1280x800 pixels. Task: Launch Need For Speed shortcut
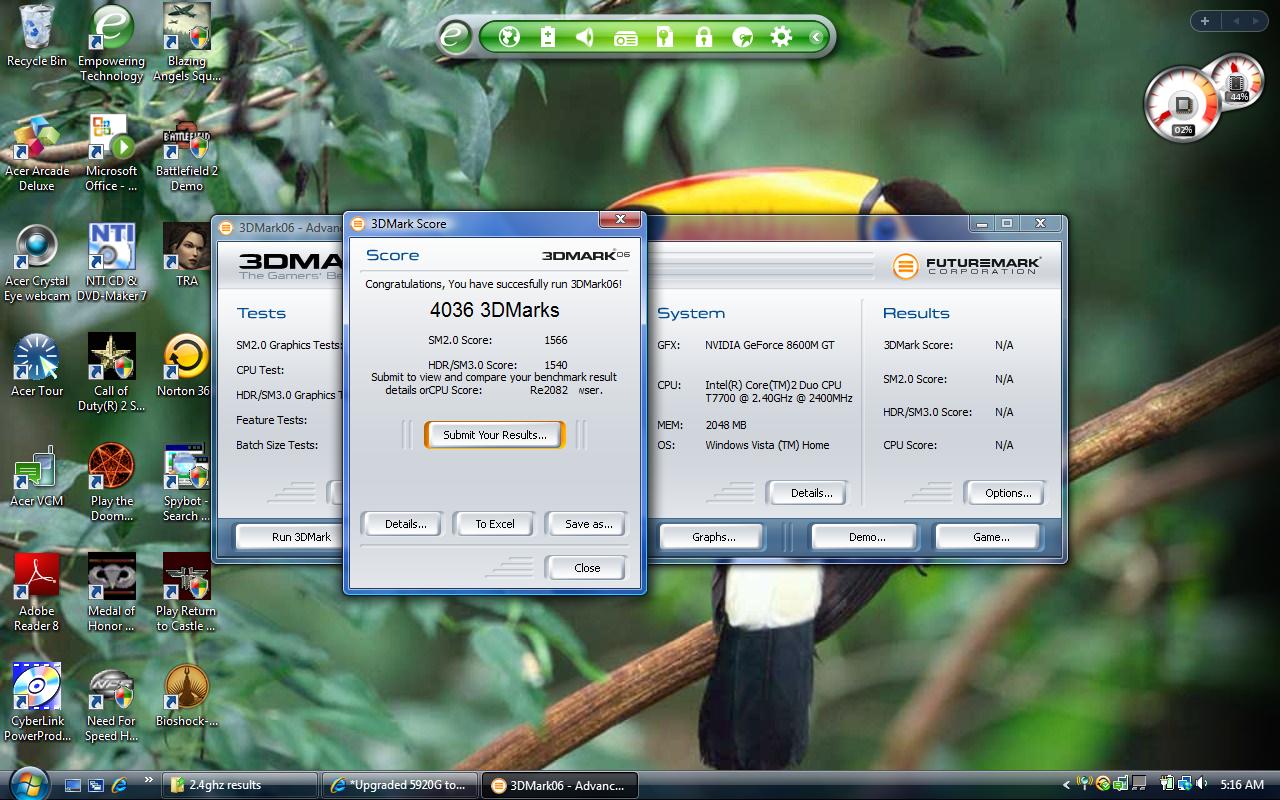point(111,702)
